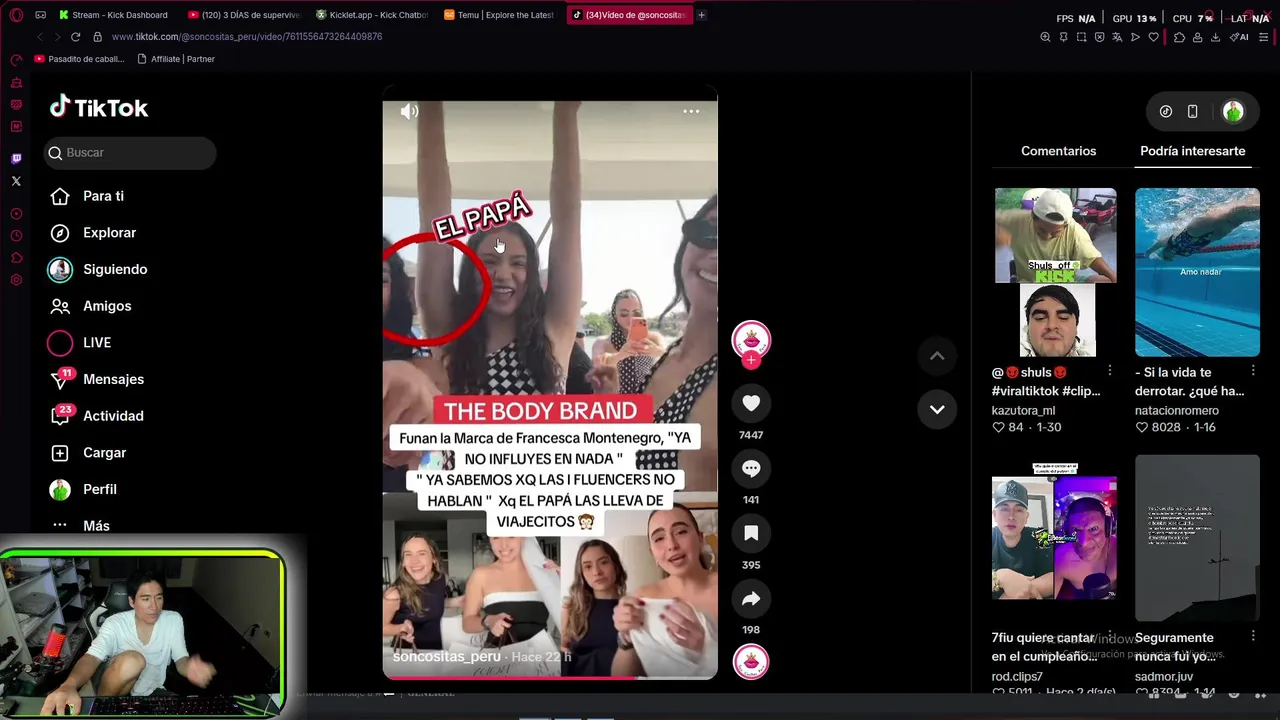
Task: Switch to Temu browser tab
Action: point(500,15)
